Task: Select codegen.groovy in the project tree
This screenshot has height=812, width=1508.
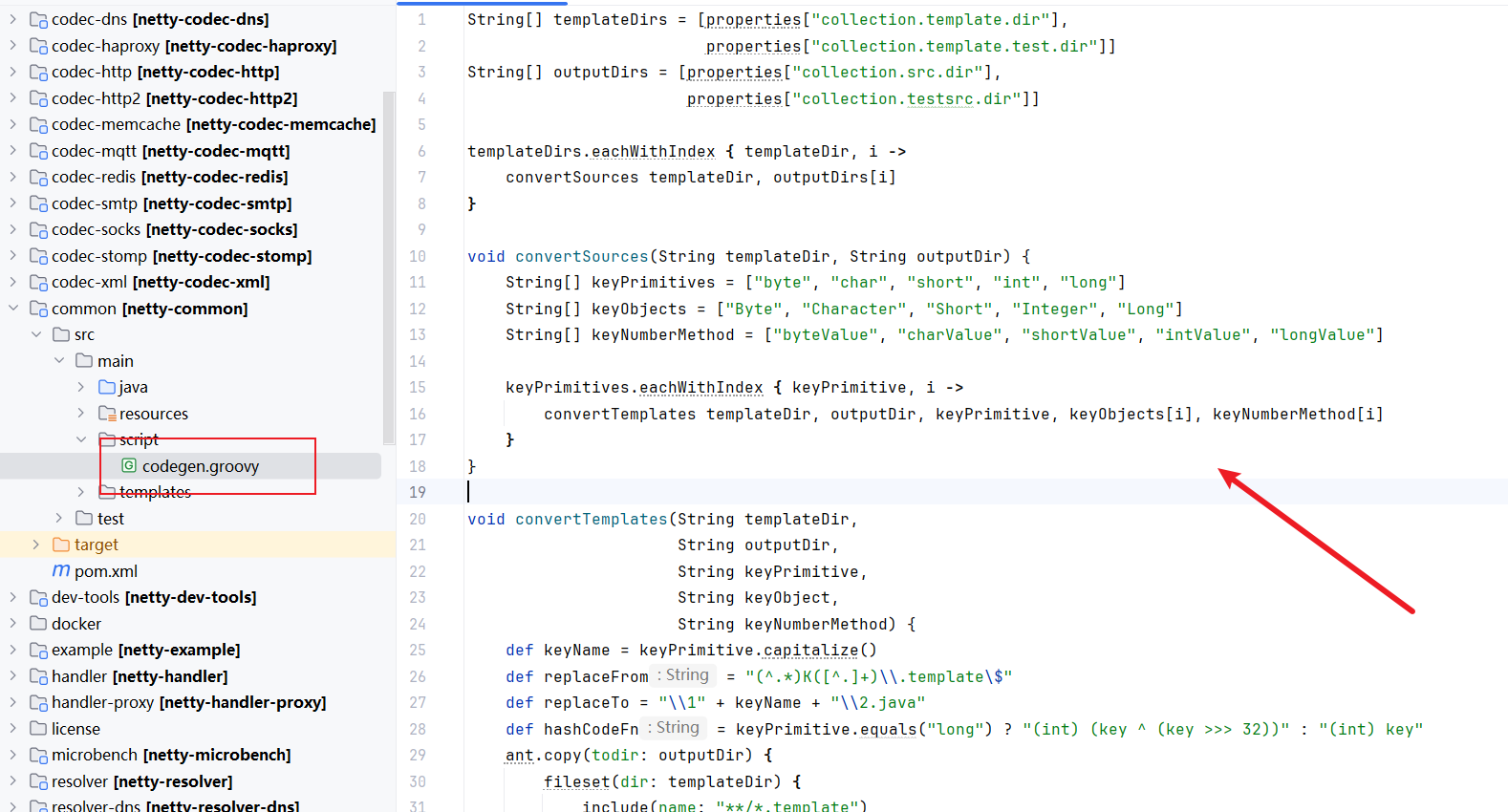Action: [x=201, y=466]
